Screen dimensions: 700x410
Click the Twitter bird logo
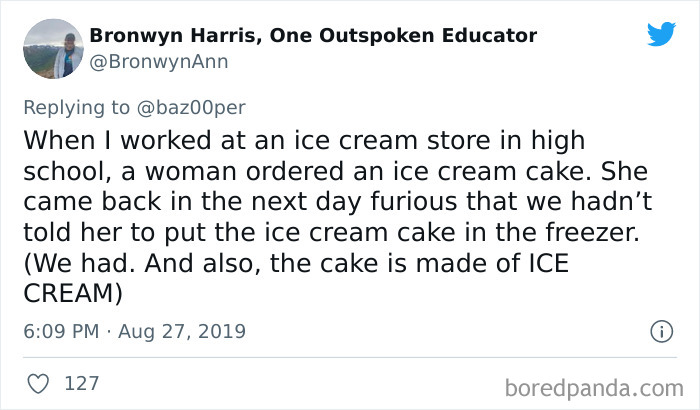[661, 35]
